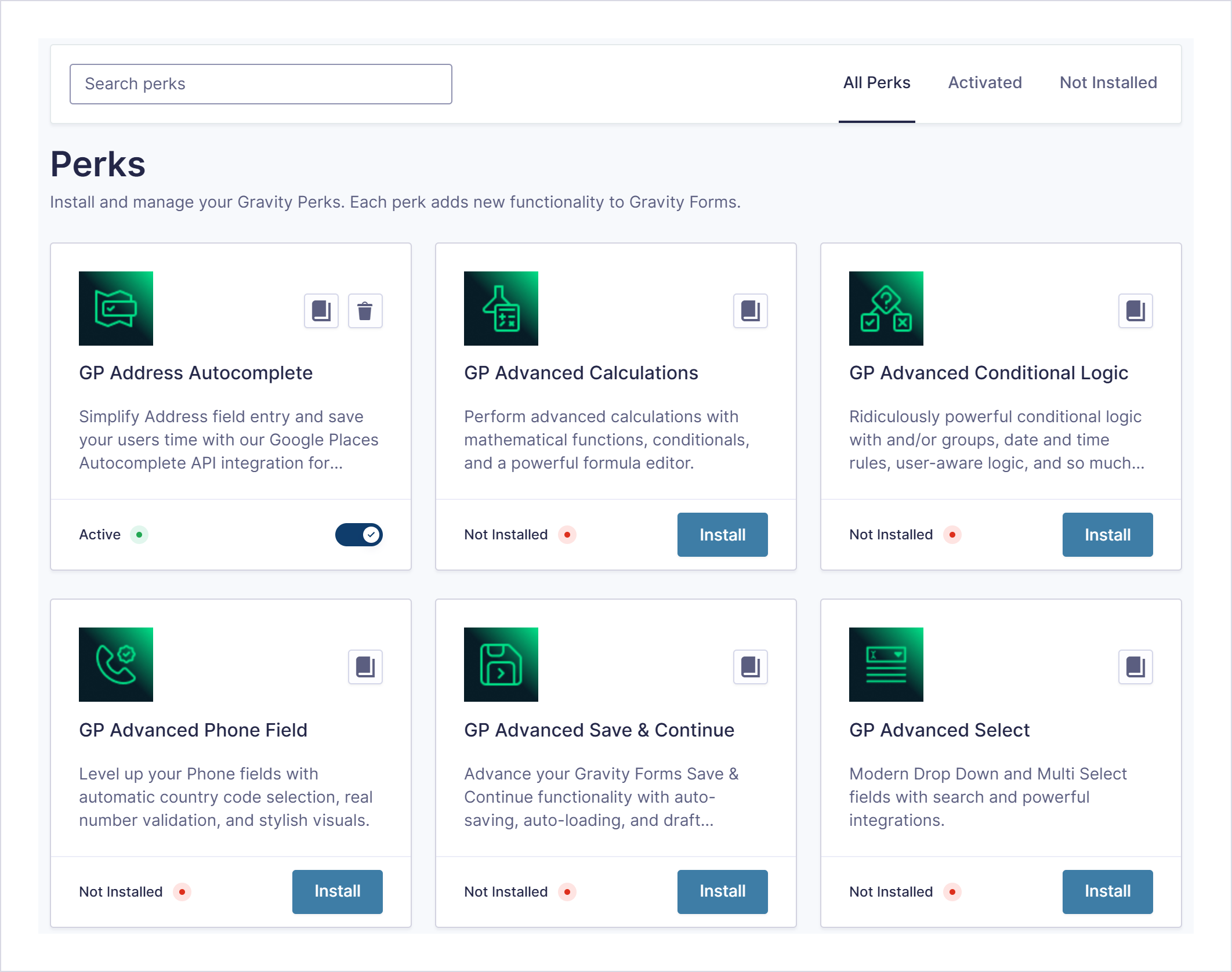Click the GP Advanced Save & Continue title
This screenshot has height=972, width=1232.
pos(599,730)
